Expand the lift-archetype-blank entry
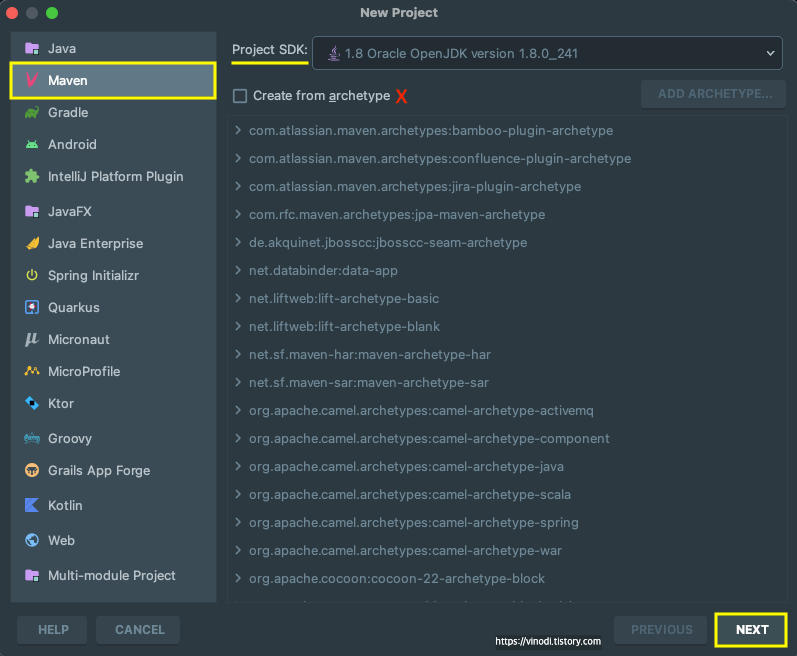 [x=238, y=326]
